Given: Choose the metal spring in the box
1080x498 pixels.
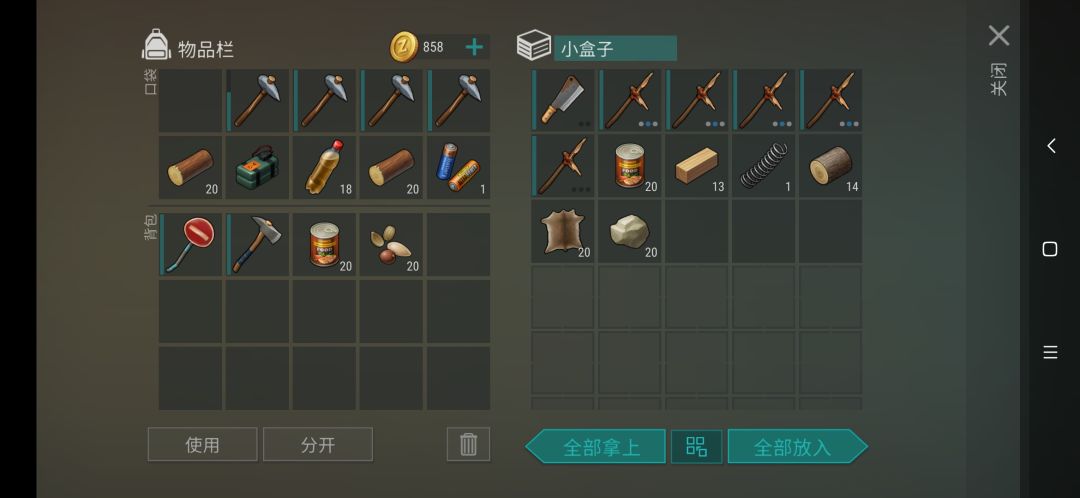Looking at the screenshot, I should point(763,166).
